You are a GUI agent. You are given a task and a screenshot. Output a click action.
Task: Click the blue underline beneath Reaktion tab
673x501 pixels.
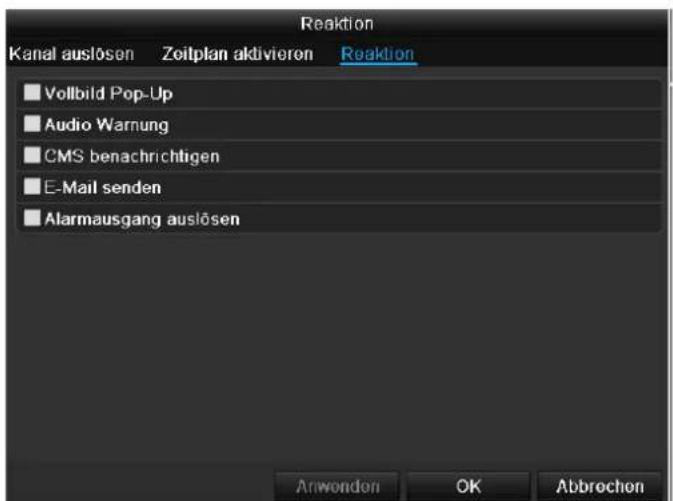click(379, 64)
